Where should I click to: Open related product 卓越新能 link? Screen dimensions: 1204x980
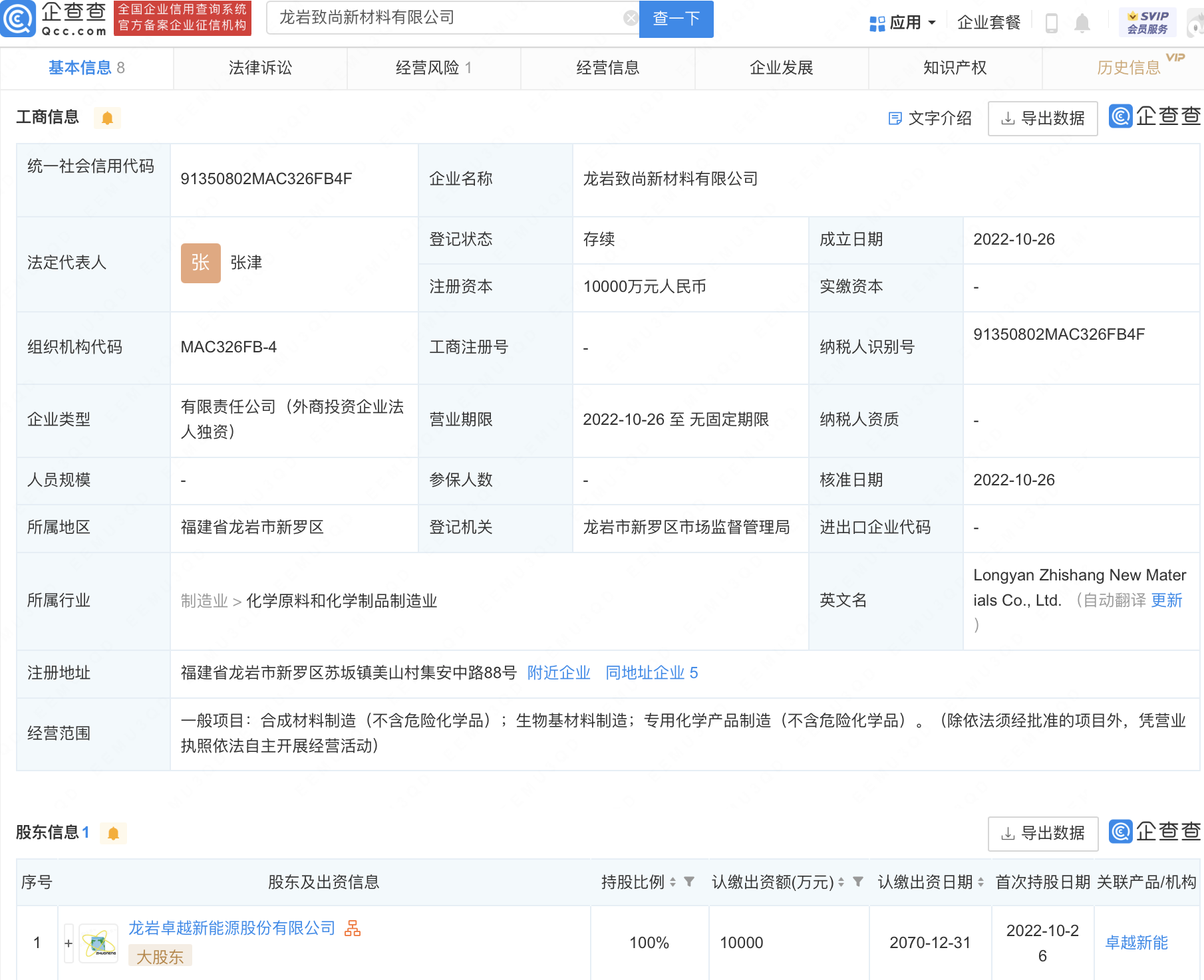pyautogui.click(x=1136, y=943)
